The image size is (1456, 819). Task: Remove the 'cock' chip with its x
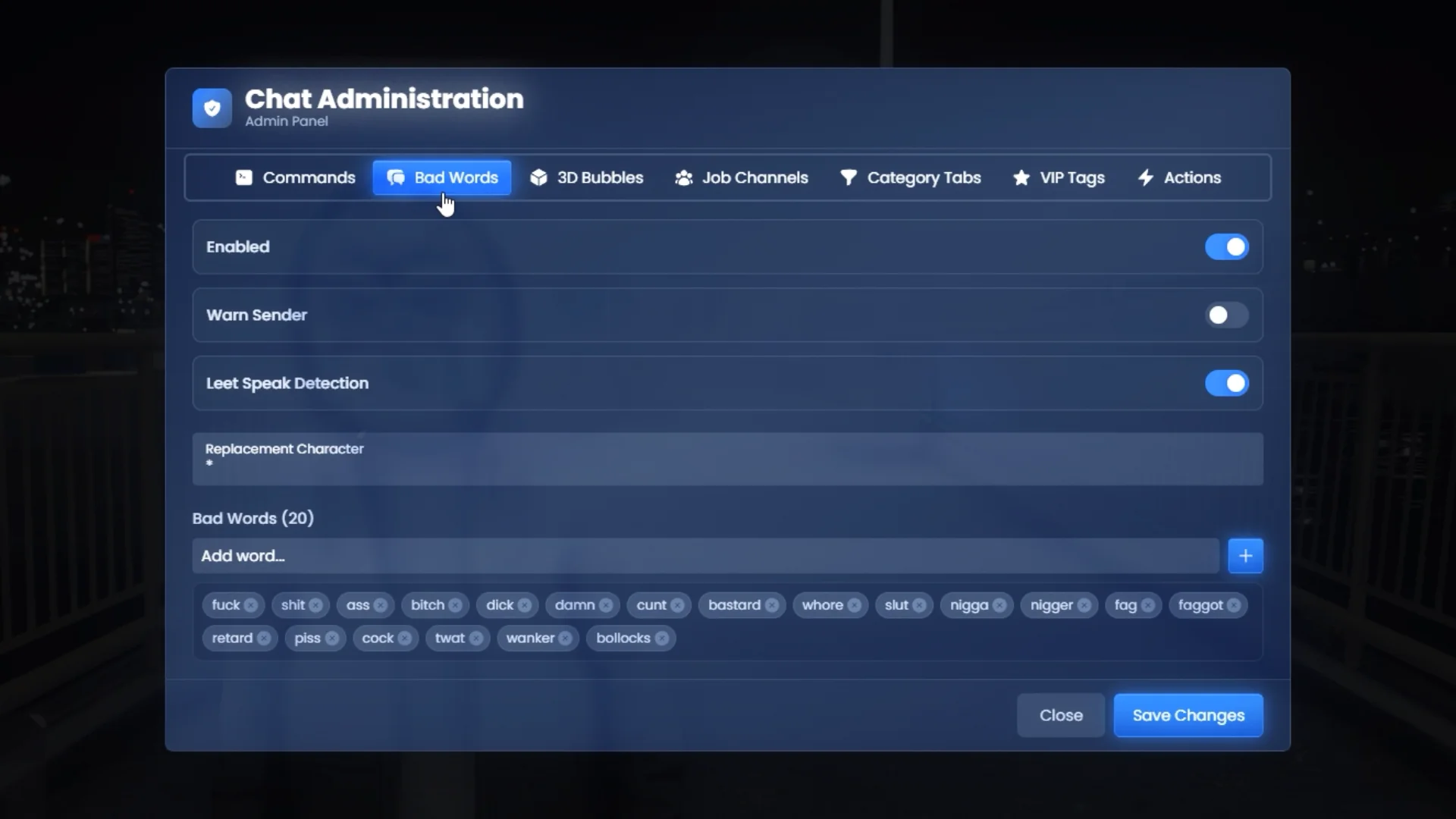(x=405, y=639)
